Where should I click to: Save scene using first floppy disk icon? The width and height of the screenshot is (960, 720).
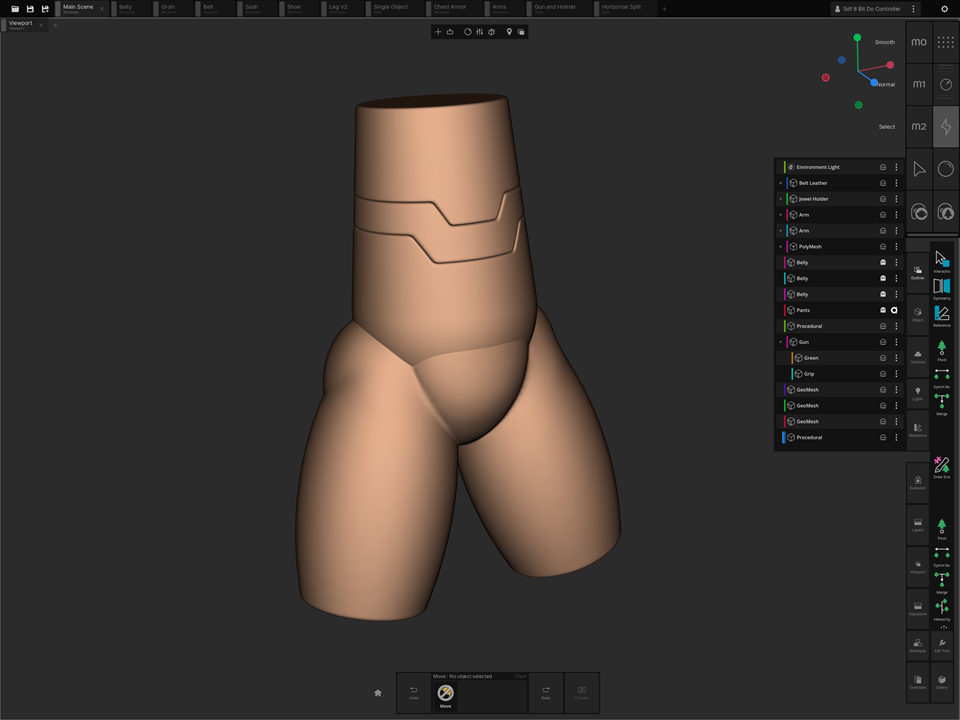pos(30,9)
